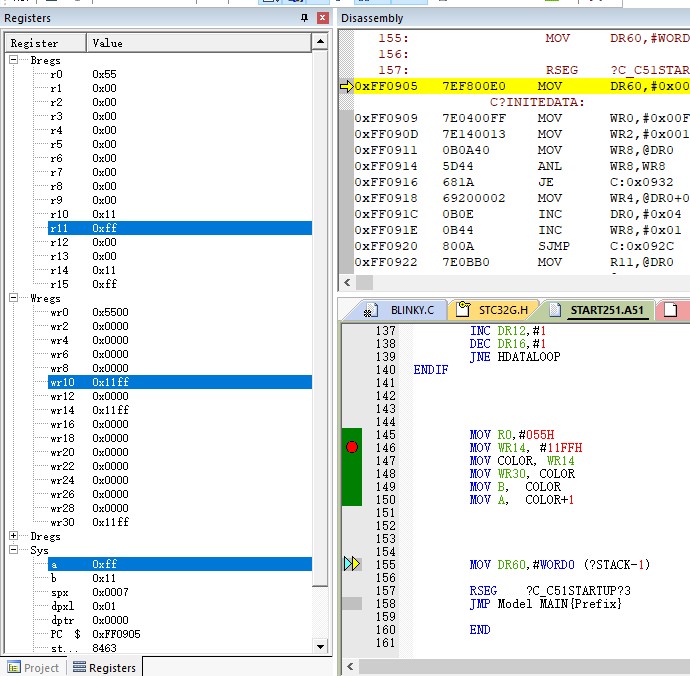This screenshot has height=676, width=690.
Task: Select disassembly line 0xFF0920 SJMP
Action: [x=522, y=246]
